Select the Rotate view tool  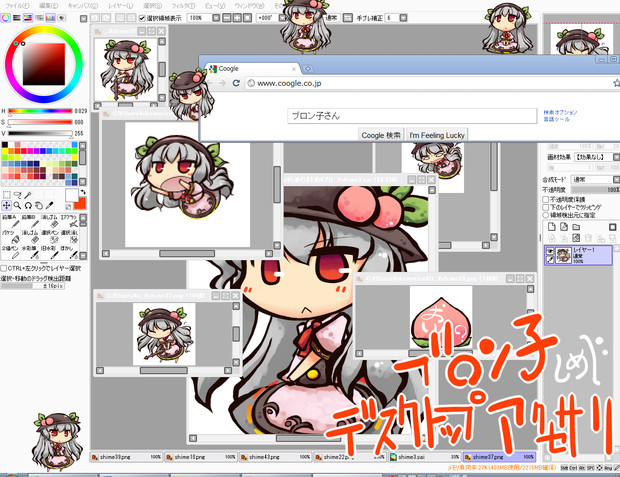pos(28,205)
